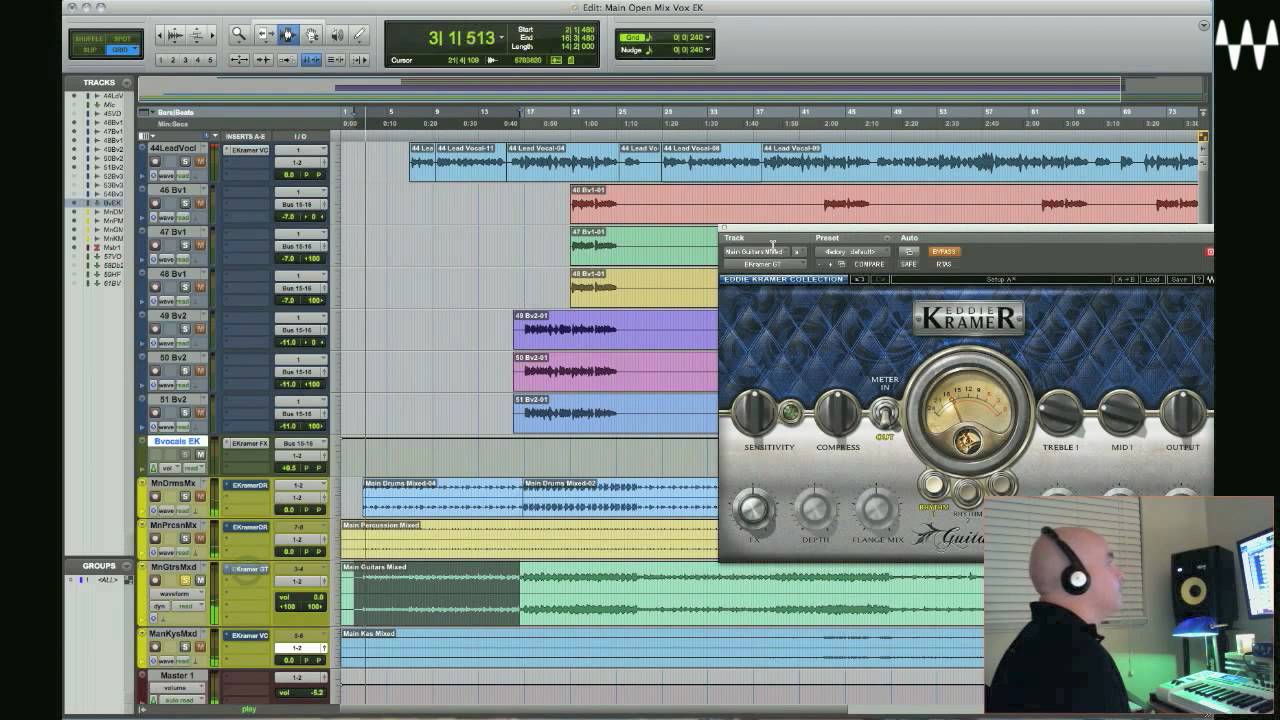The height and width of the screenshot is (720, 1280).
Task: Select the Scrubber speaker tool
Action: (x=337, y=35)
